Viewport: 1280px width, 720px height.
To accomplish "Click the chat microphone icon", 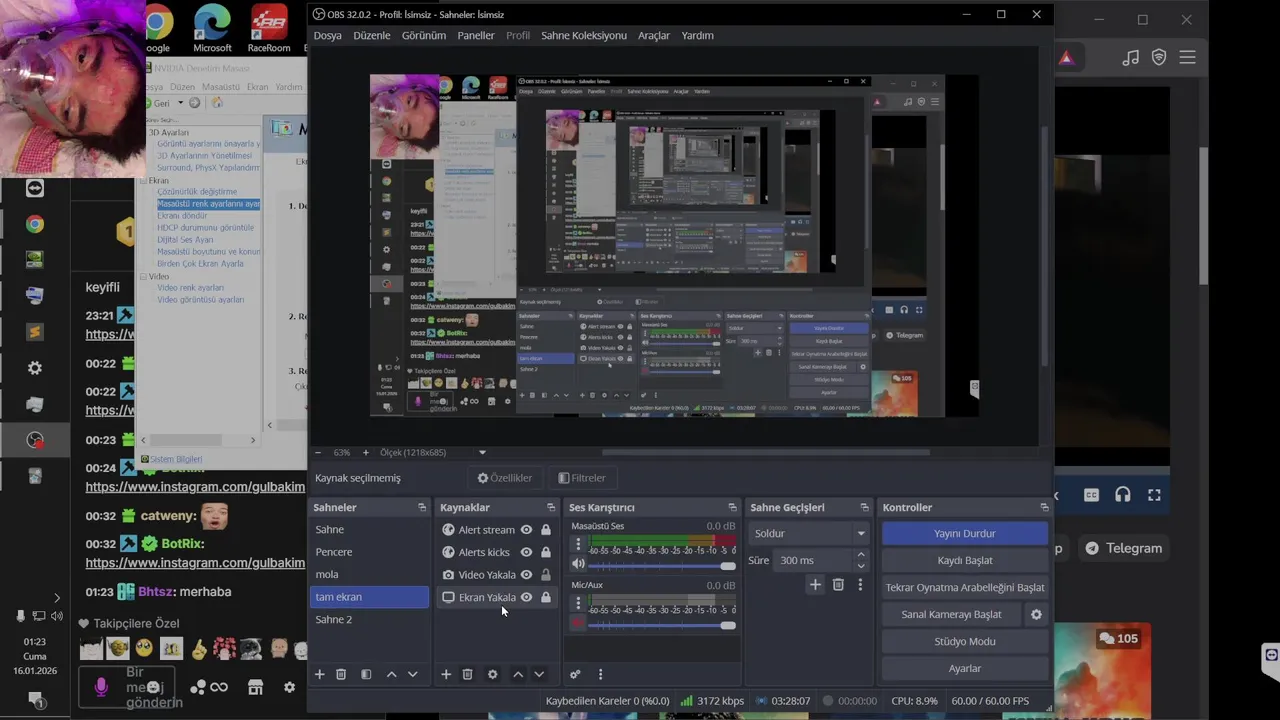I will pyautogui.click(x=101, y=687).
